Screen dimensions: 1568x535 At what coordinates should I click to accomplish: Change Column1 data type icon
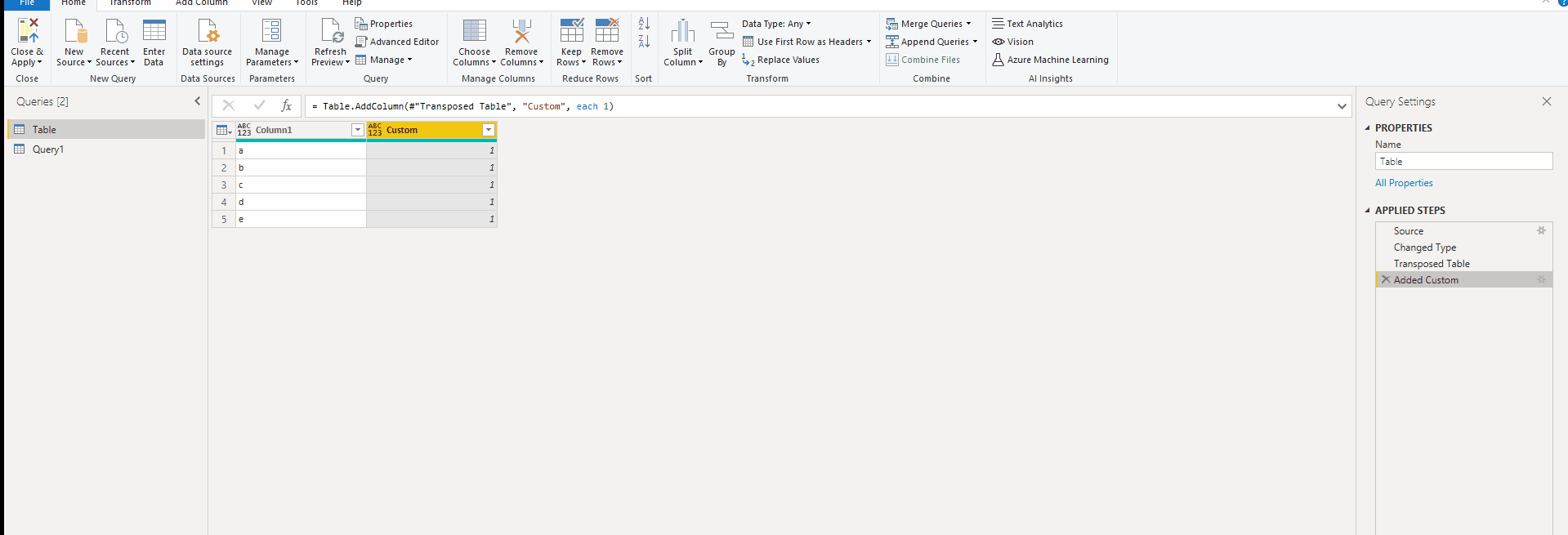(x=244, y=130)
